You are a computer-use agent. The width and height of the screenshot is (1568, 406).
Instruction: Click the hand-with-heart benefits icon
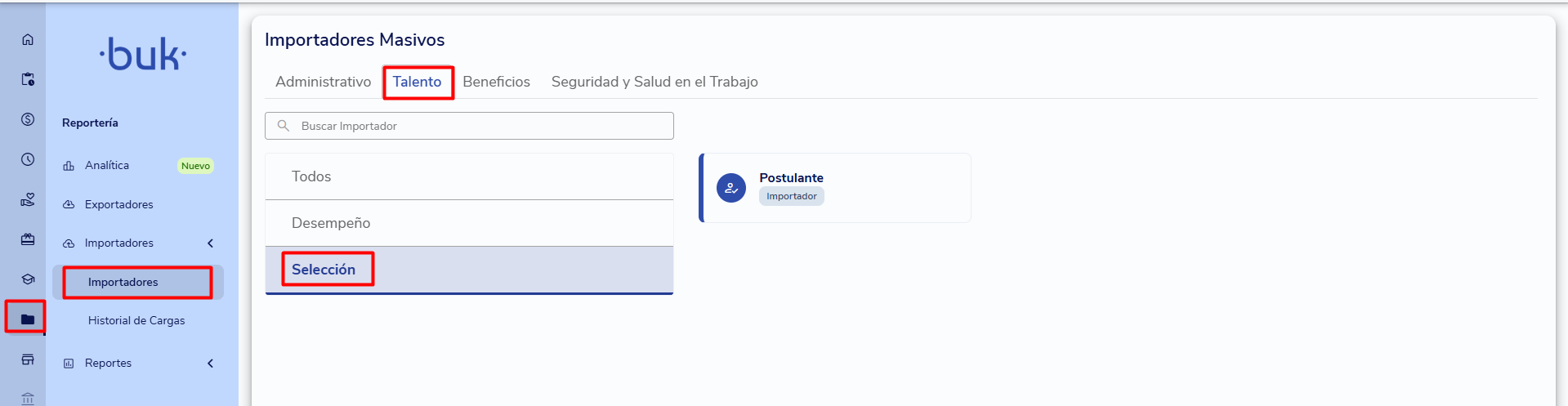click(28, 199)
